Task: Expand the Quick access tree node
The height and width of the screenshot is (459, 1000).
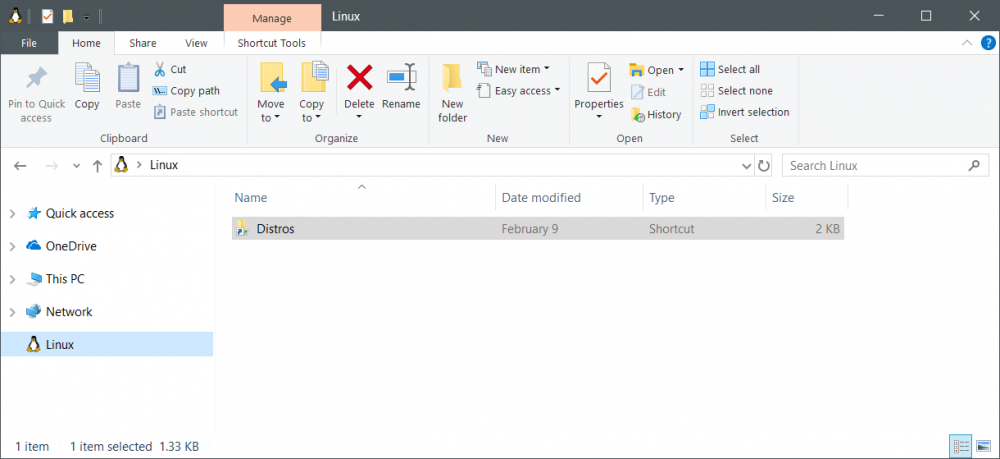Action: tap(12, 214)
